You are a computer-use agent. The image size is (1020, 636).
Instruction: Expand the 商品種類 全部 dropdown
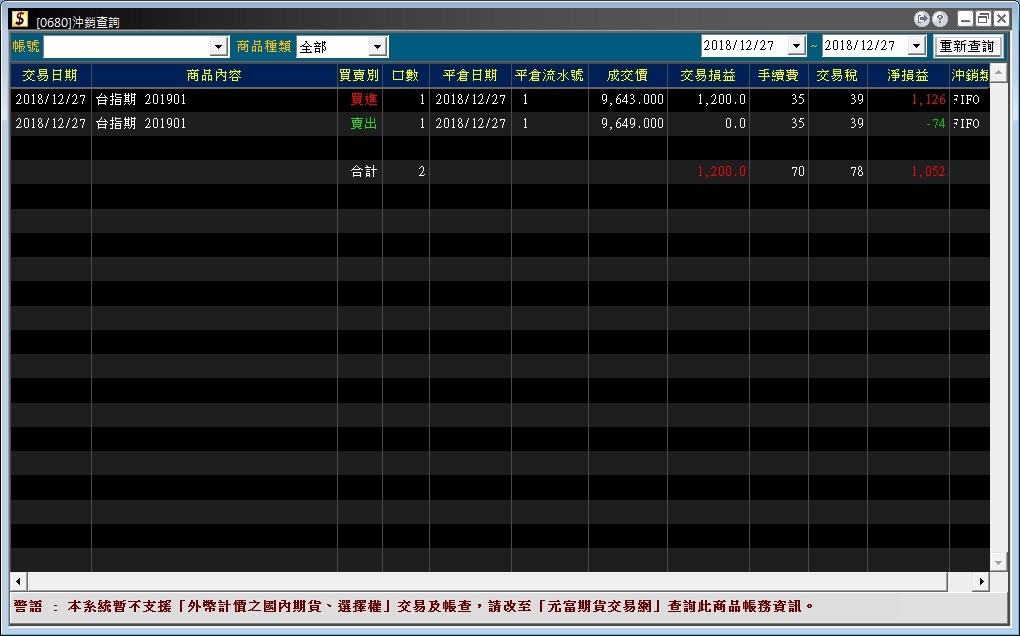tap(377, 47)
